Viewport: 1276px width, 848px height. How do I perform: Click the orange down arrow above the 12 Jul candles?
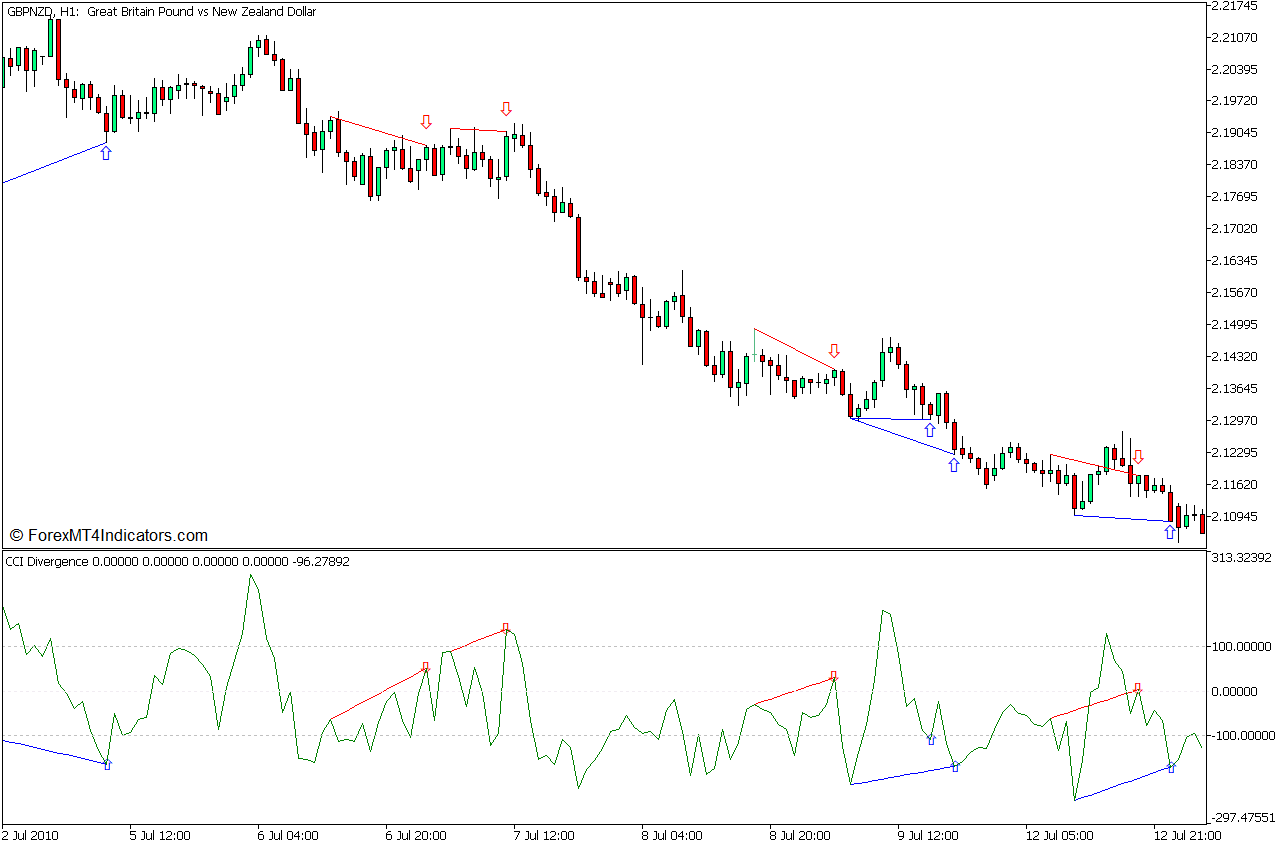coord(1138,457)
